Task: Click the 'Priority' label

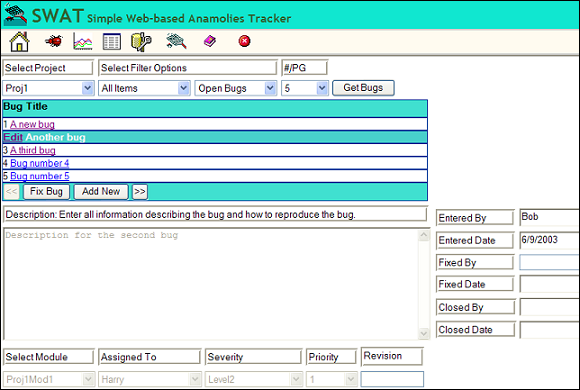Action: coord(331,357)
